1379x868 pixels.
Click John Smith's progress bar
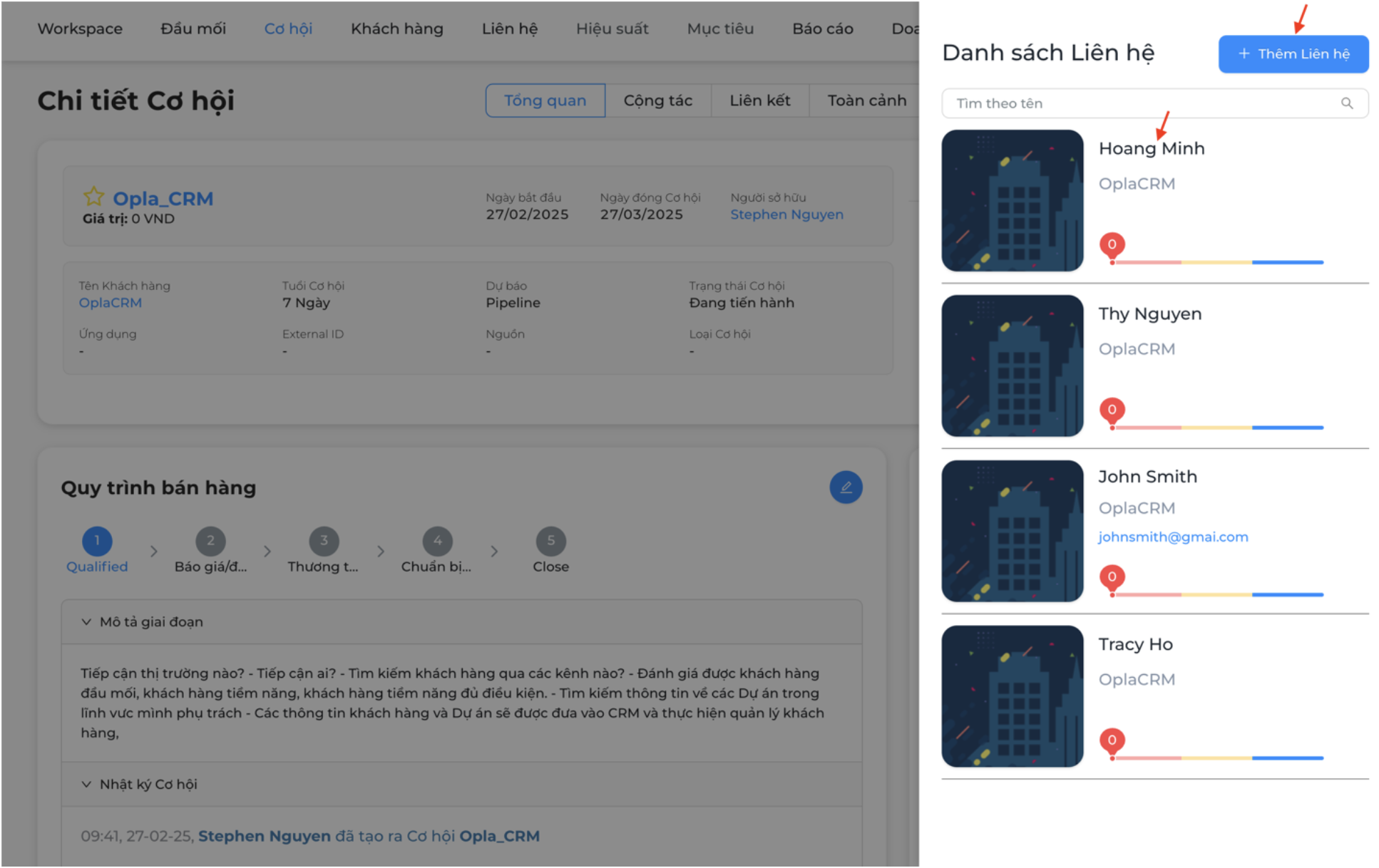tap(1218, 595)
